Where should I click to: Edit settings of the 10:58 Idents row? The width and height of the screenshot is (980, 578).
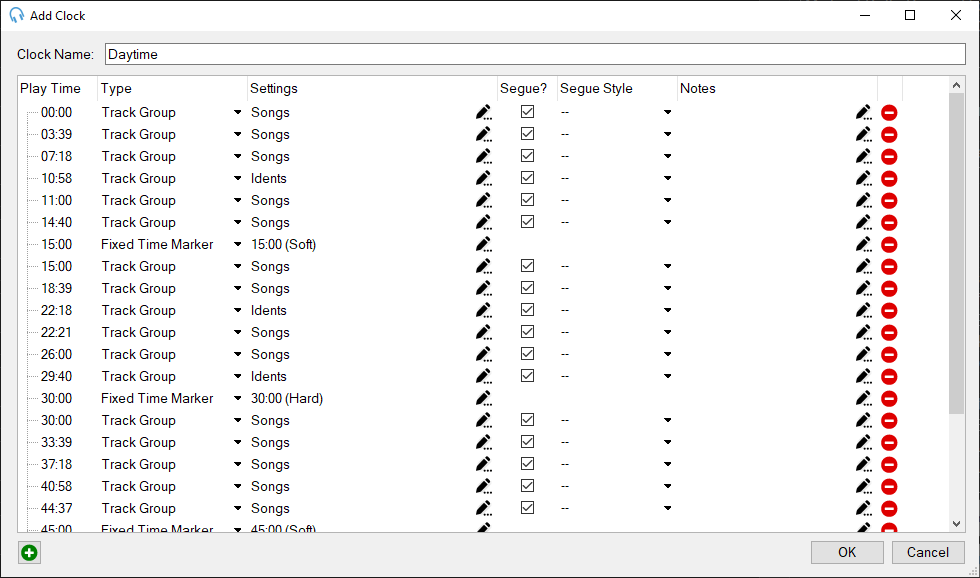click(484, 179)
